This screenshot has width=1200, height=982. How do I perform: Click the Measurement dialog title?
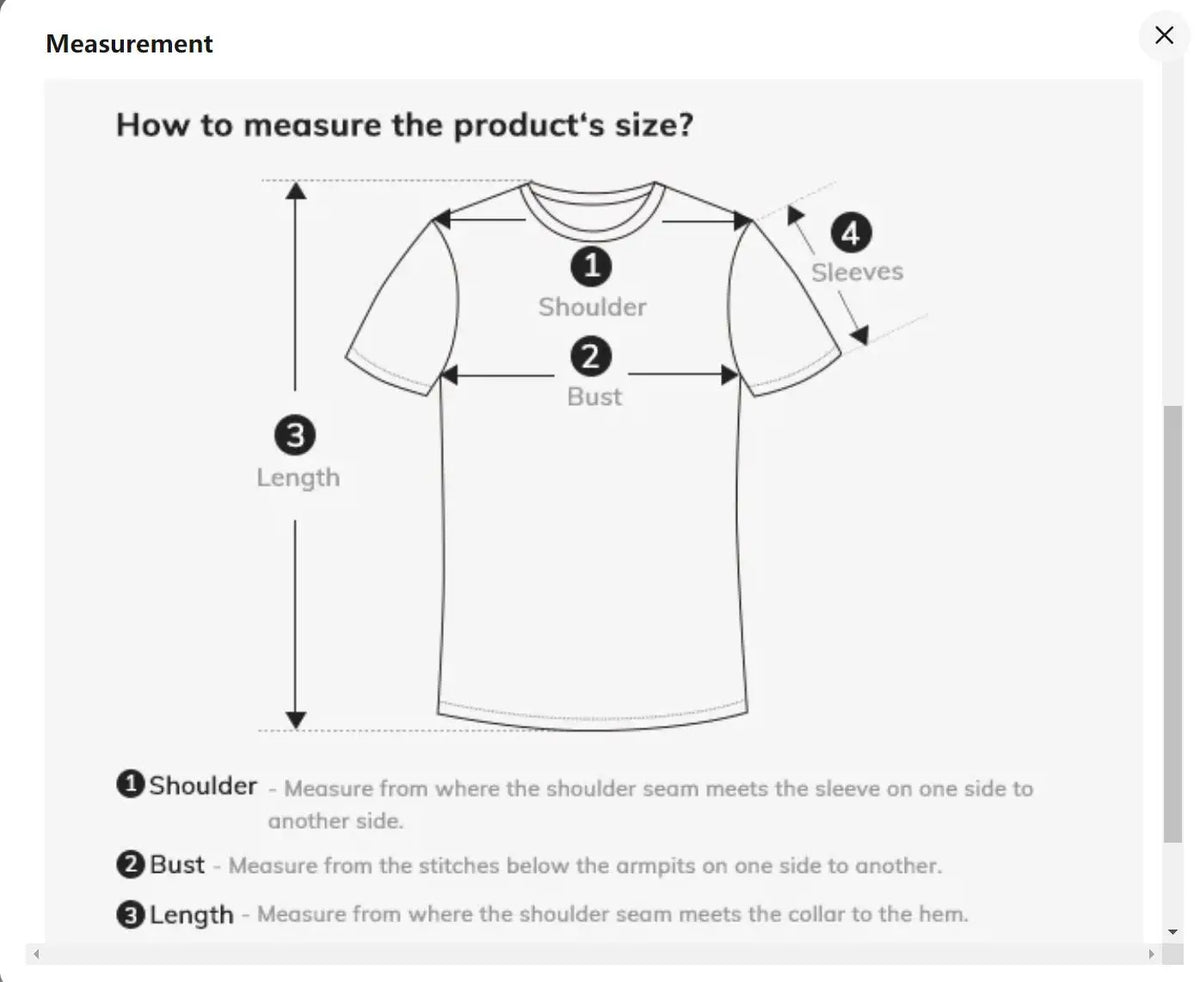click(x=130, y=44)
